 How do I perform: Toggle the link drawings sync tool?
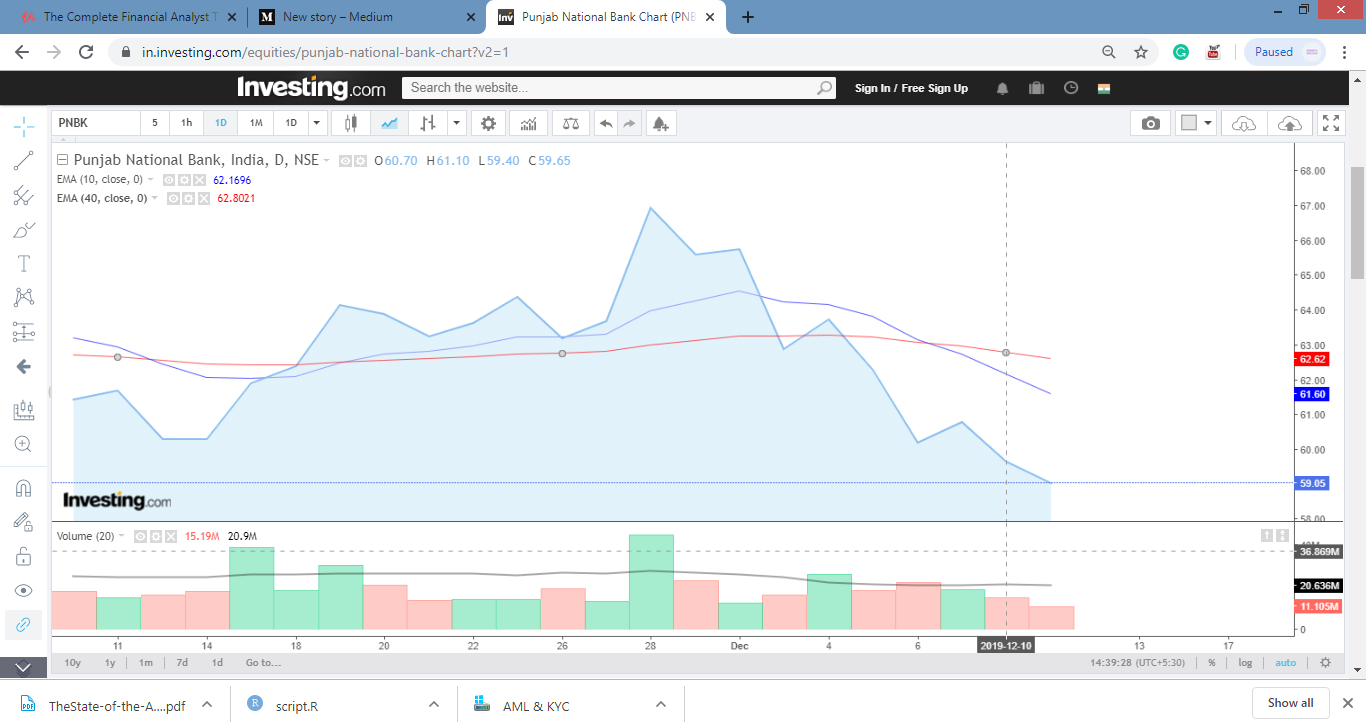pos(24,624)
